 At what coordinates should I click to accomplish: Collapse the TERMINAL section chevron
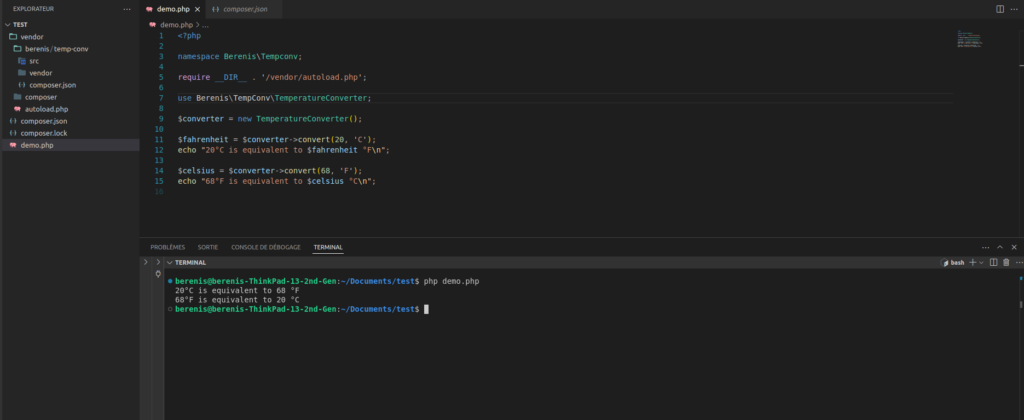click(x=170, y=262)
